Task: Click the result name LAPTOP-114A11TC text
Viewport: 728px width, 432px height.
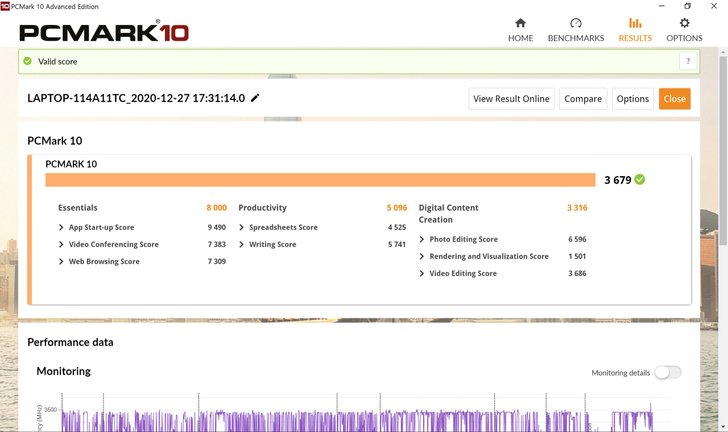Action: 136,98
